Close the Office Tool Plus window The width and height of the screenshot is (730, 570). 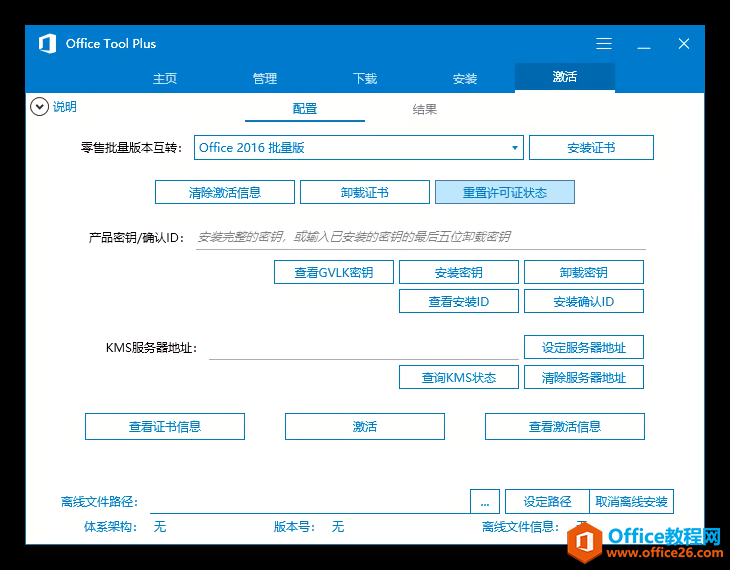(x=683, y=44)
